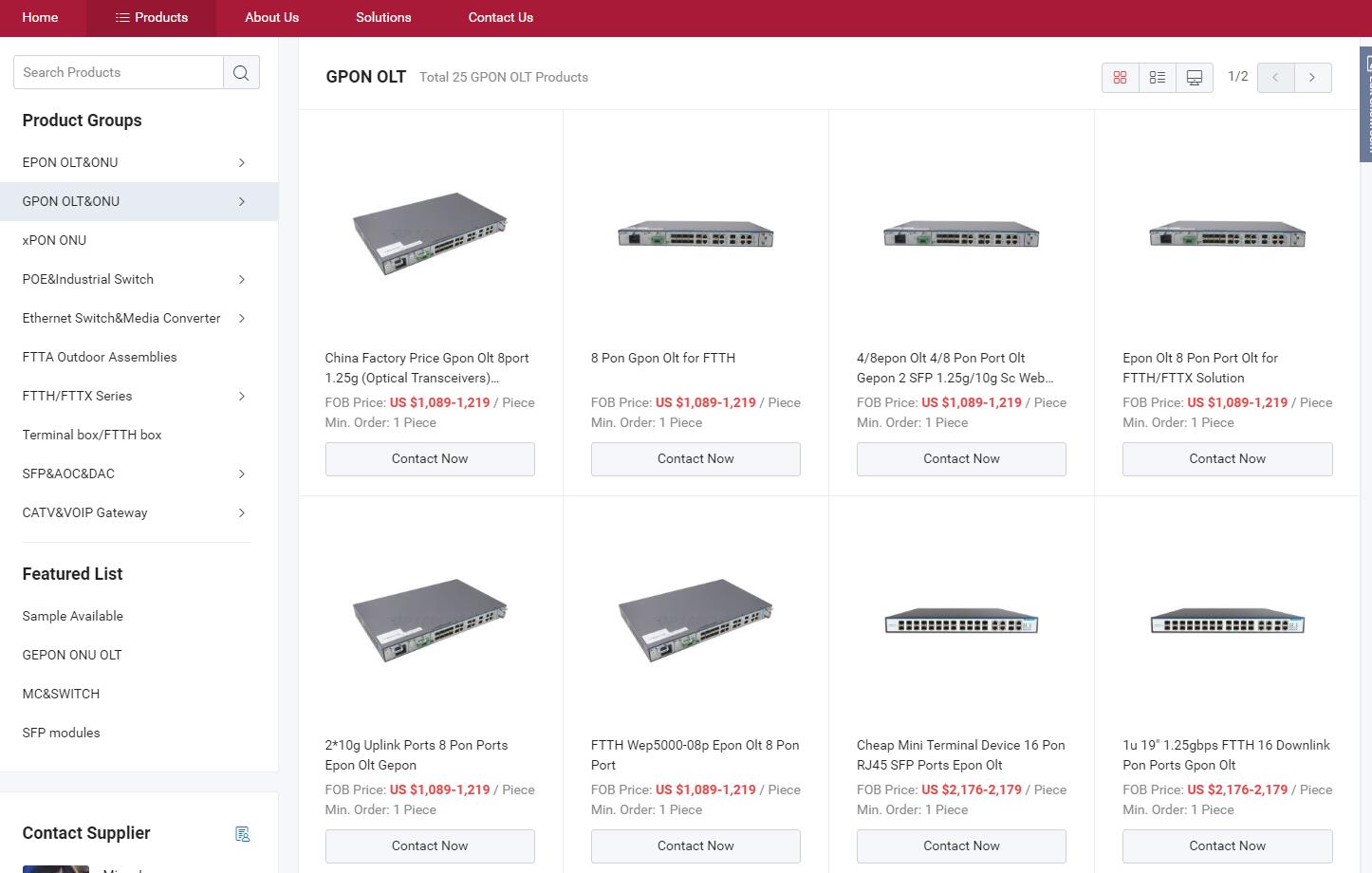1372x873 pixels.
Task: Open SFP modules featured list
Action: (61, 733)
